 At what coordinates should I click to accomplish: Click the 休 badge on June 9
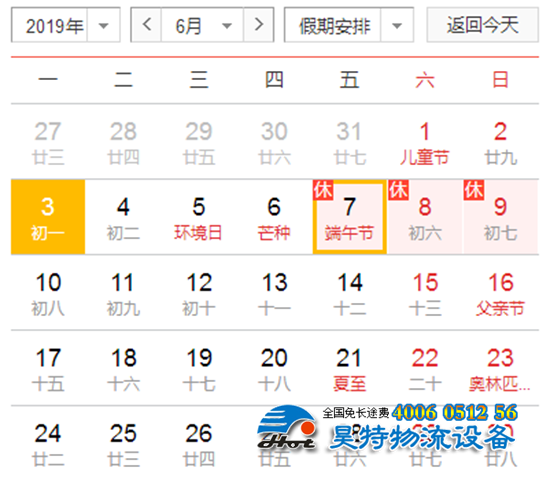pyautogui.click(x=474, y=190)
